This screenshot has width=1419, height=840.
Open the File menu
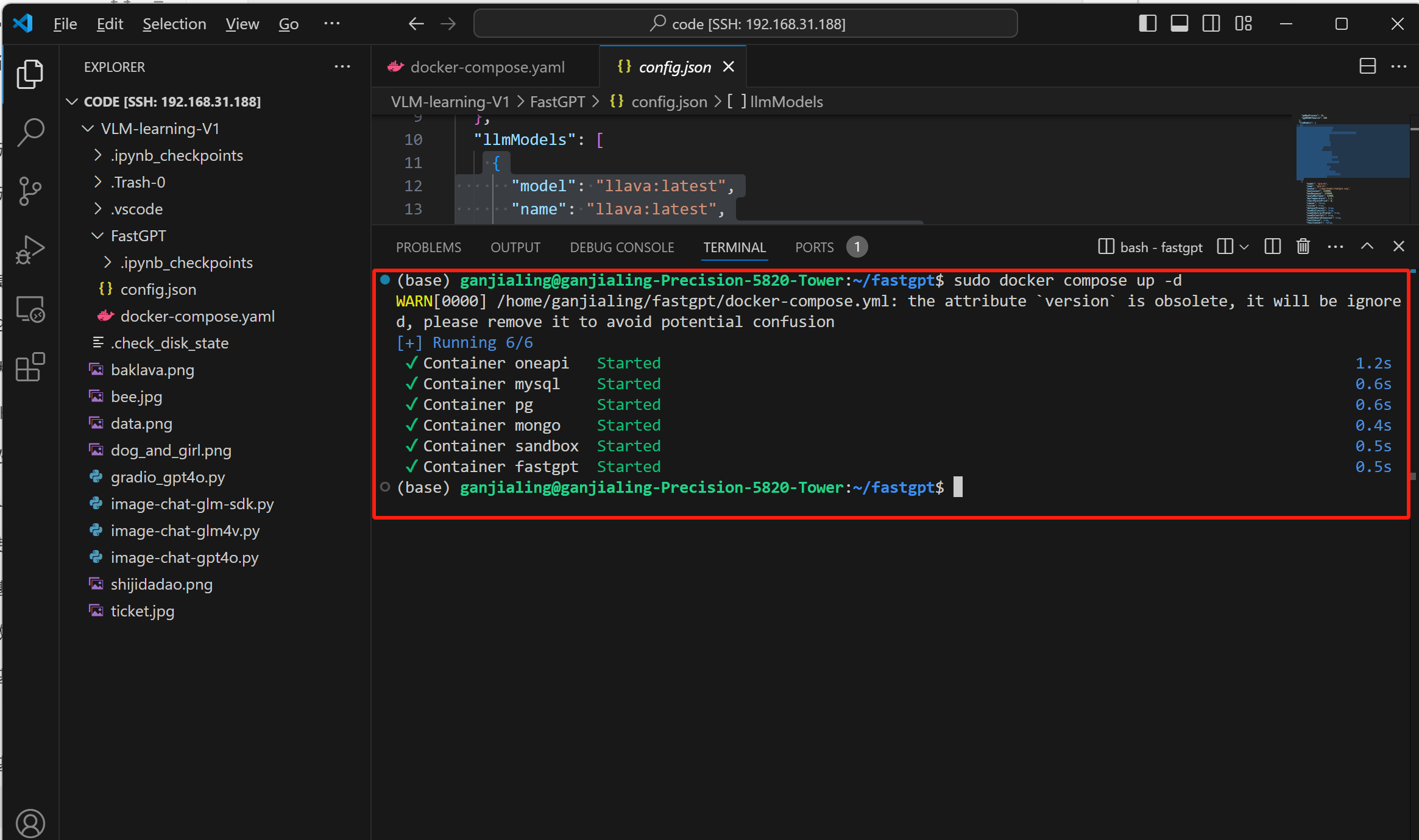[65, 24]
